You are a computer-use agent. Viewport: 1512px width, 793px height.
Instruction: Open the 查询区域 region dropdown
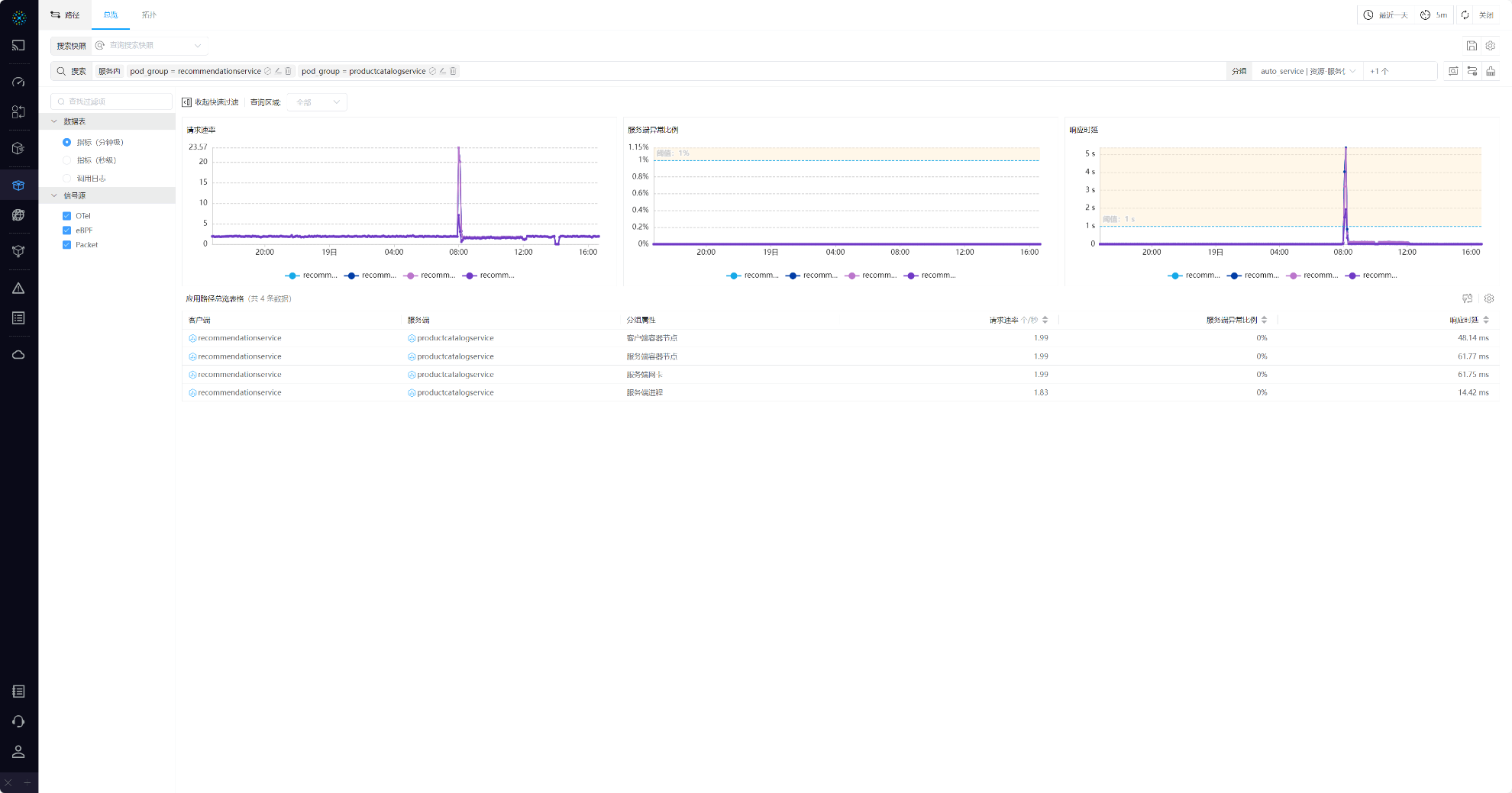(318, 102)
